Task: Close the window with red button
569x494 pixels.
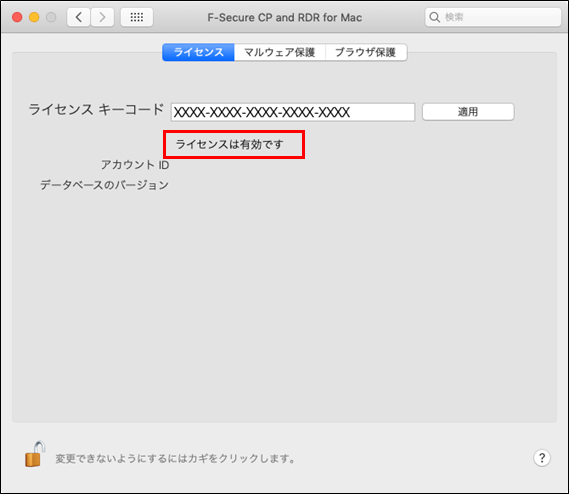Action: point(17,17)
